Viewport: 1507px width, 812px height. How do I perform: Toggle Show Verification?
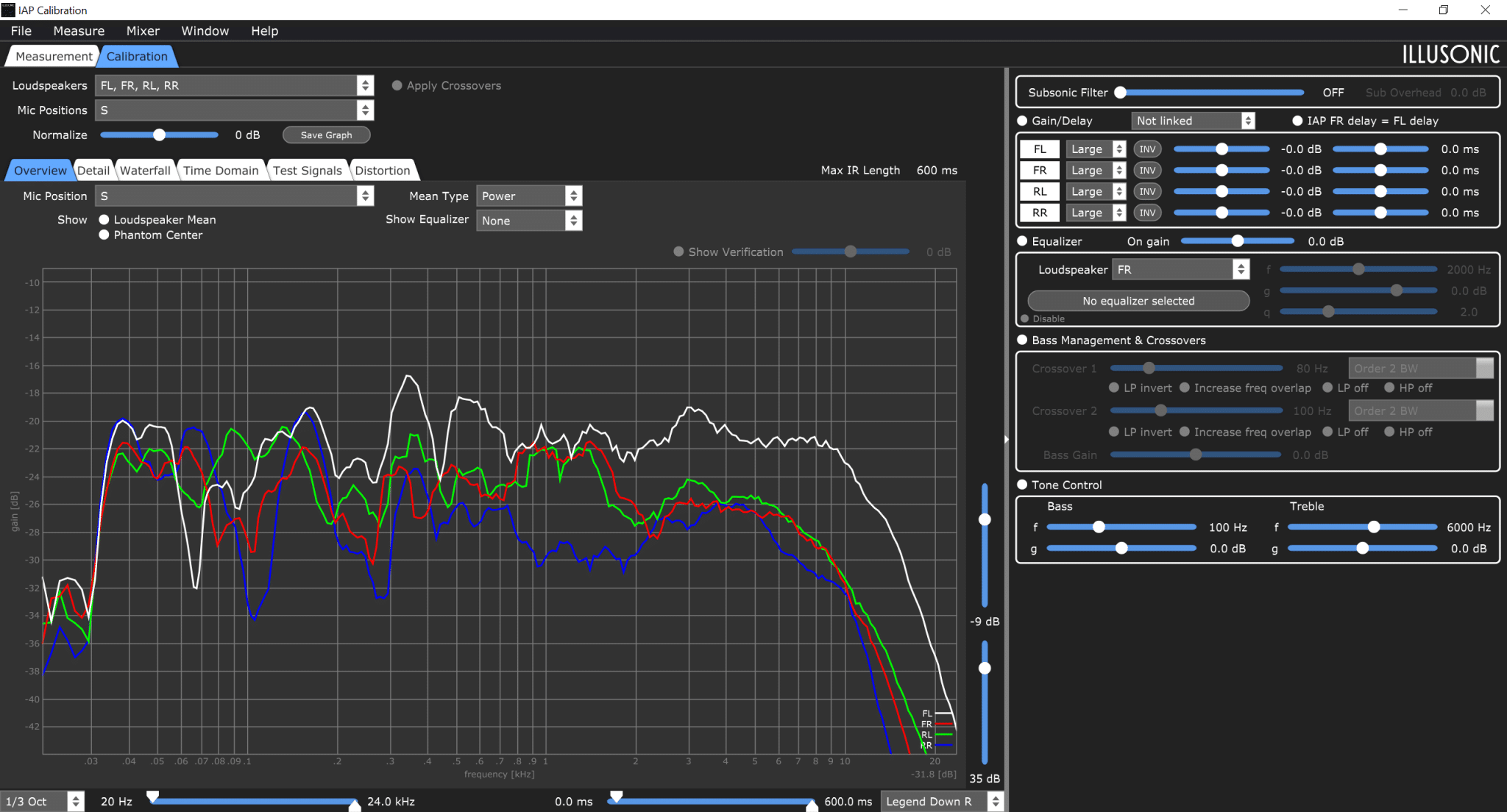coord(678,252)
